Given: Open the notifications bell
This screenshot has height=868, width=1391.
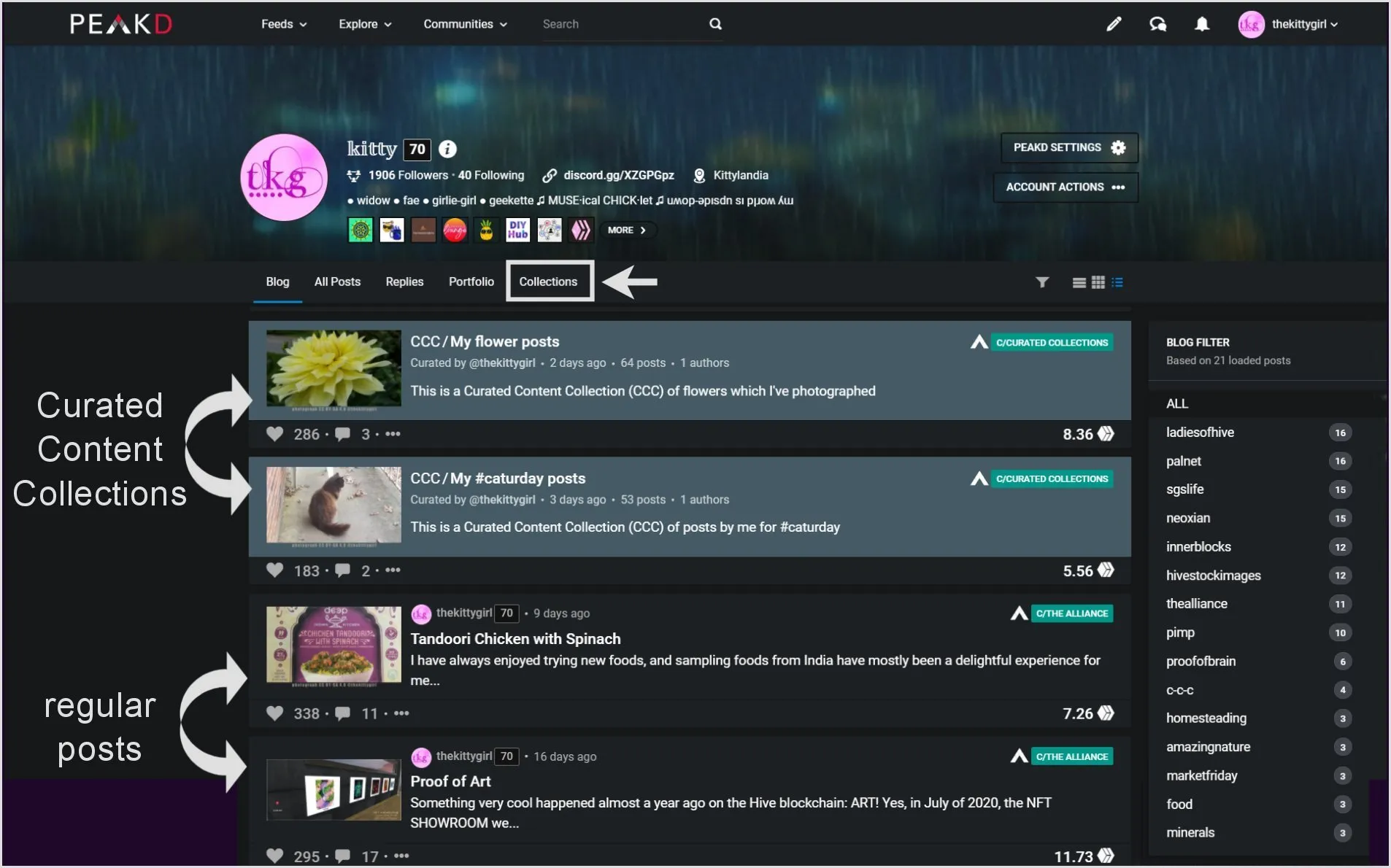Looking at the screenshot, I should 1202,24.
